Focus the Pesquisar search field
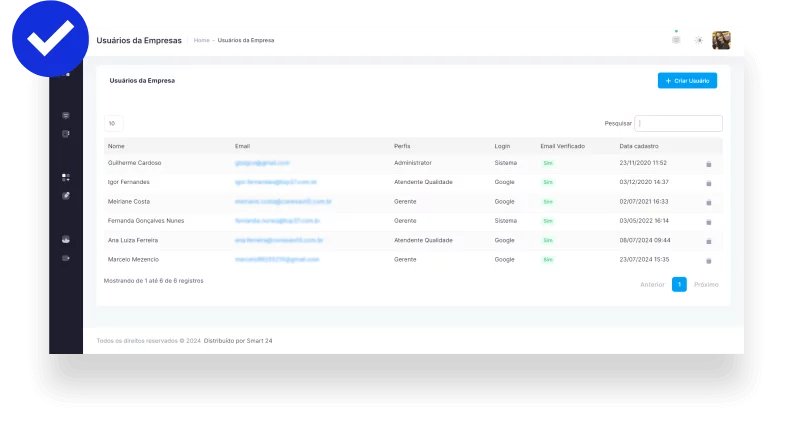Viewport: 794px width, 437px height. tap(679, 123)
